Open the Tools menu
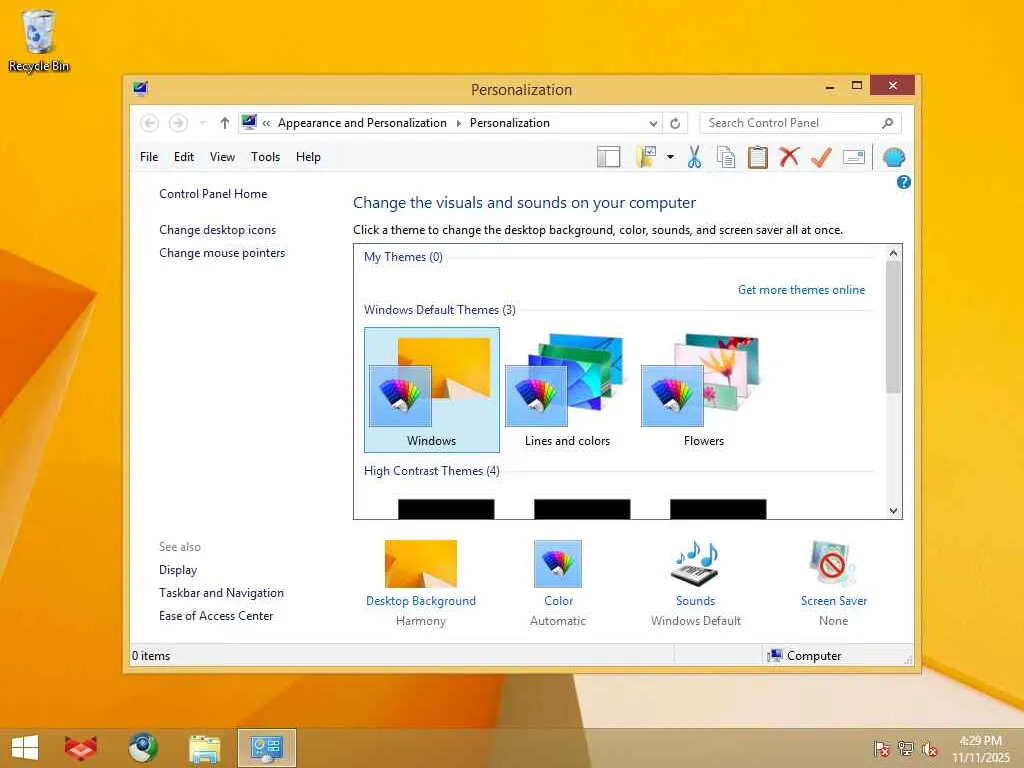1024x768 pixels. tap(265, 157)
